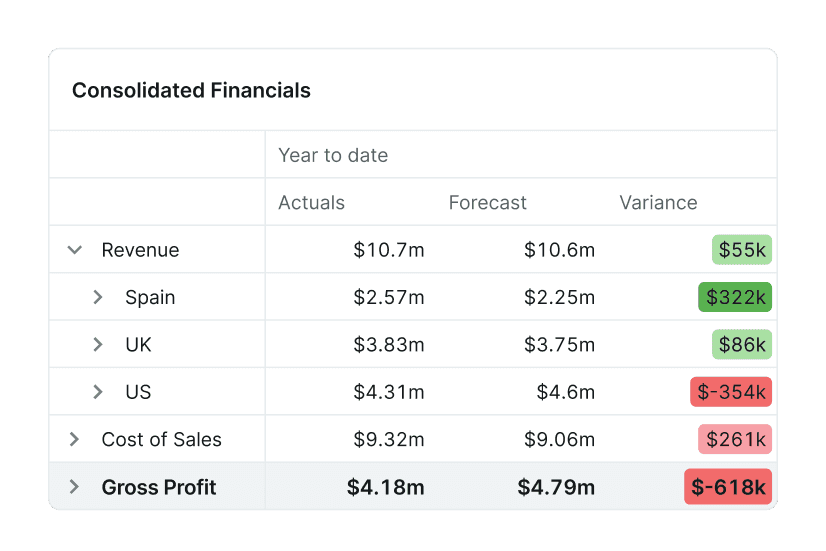Viewport: 826px width, 551px height.
Task: Click the Consolidated Financials title
Action: (191, 91)
